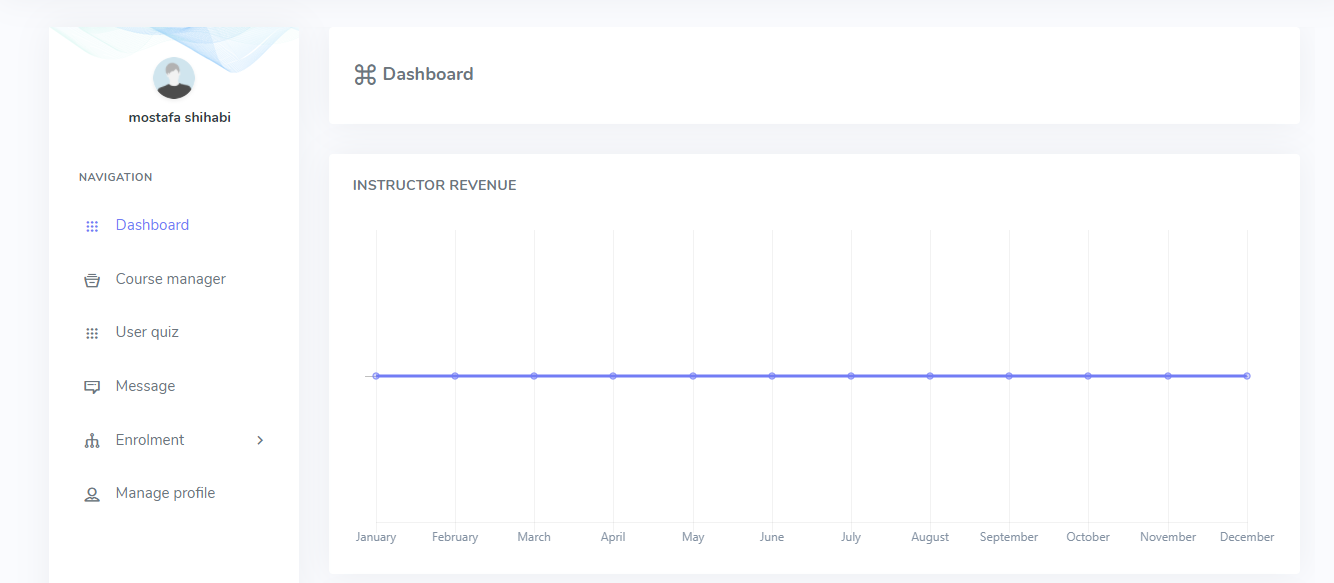Screen dimensions: 1334x583
Task: Click the September revenue data point
Action: click(x=1009, y=376)
